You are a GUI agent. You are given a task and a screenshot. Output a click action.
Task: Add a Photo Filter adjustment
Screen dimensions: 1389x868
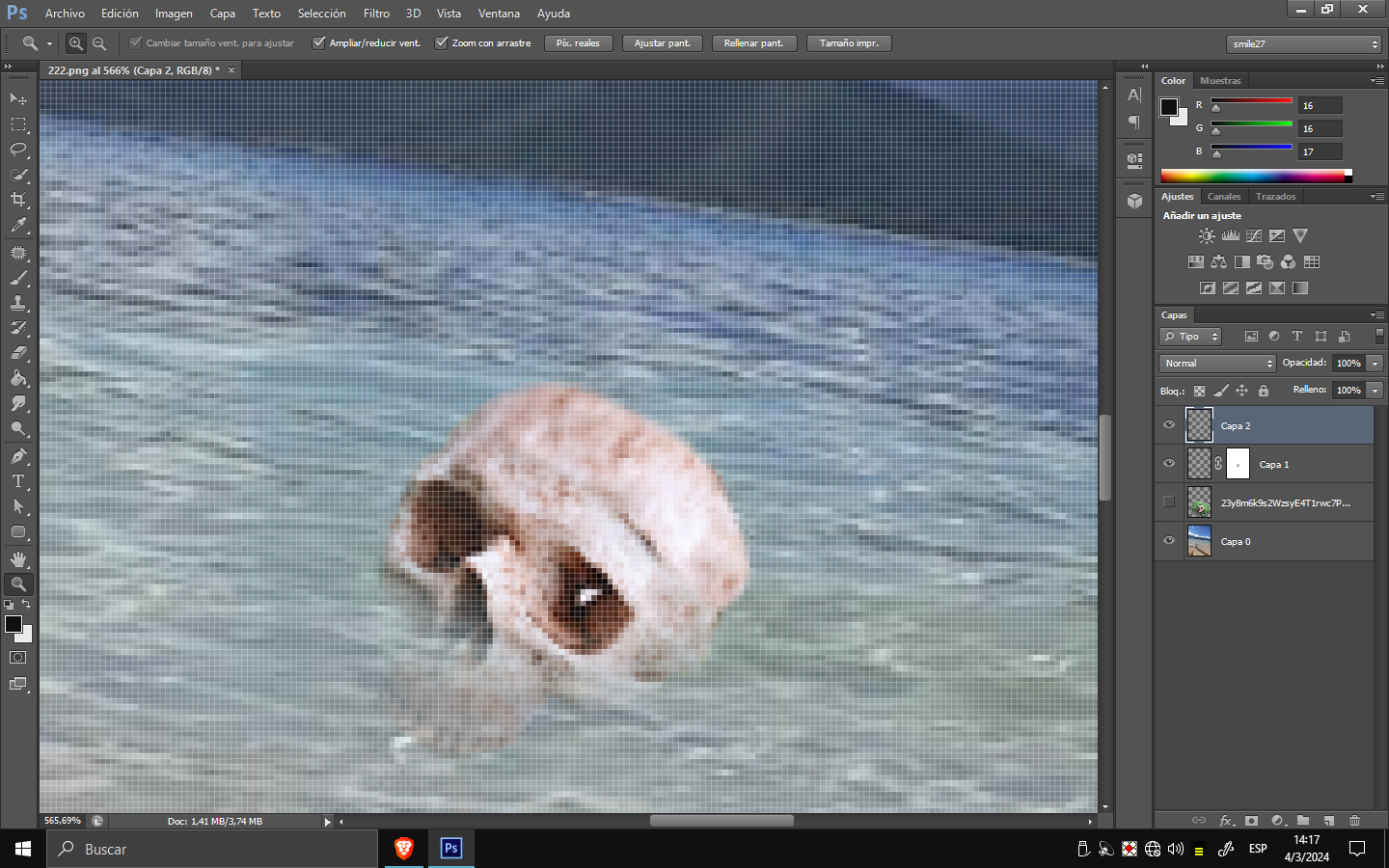1266,261
